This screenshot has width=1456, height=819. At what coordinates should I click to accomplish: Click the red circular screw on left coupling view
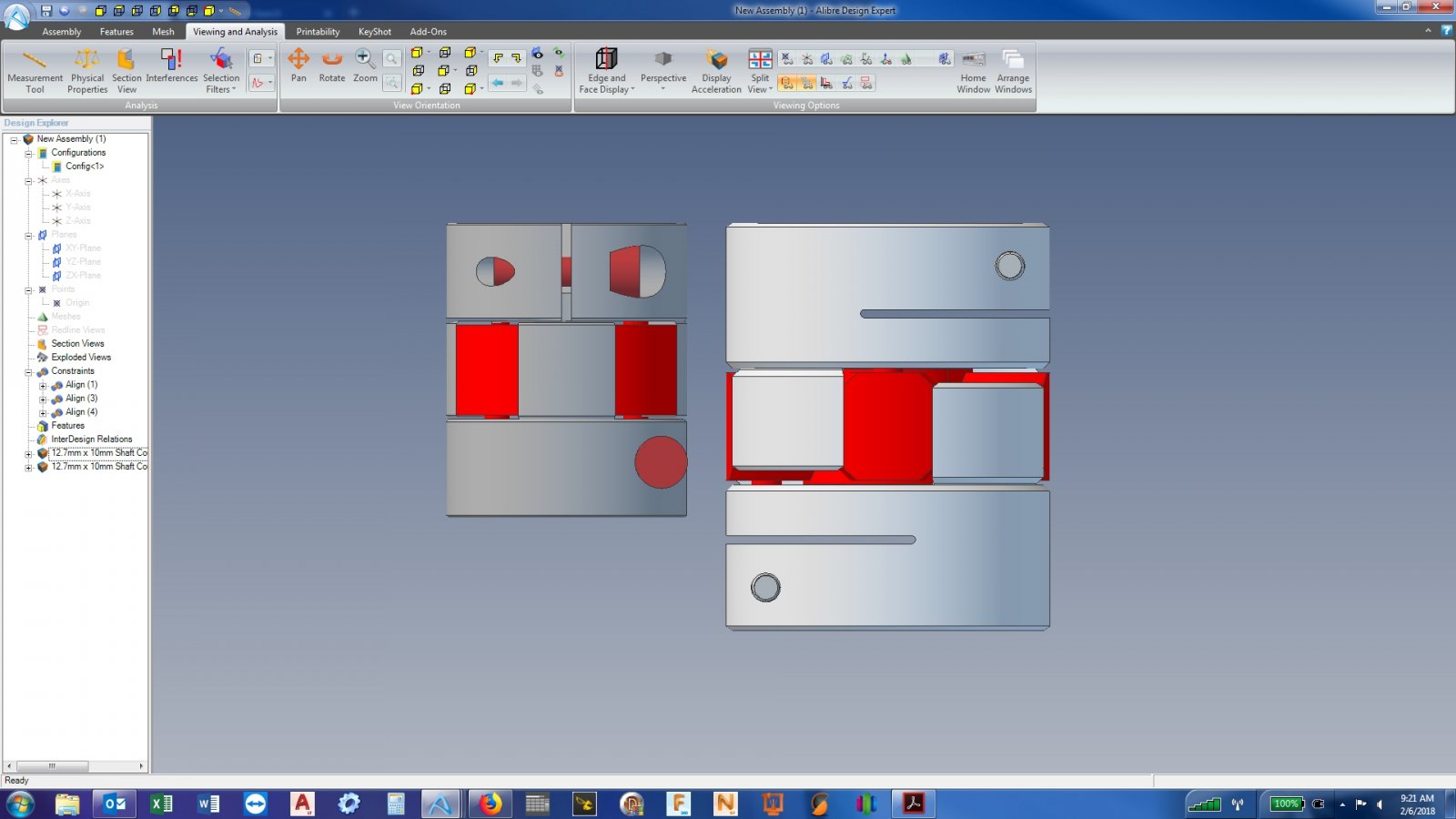[x=661, y=462]
